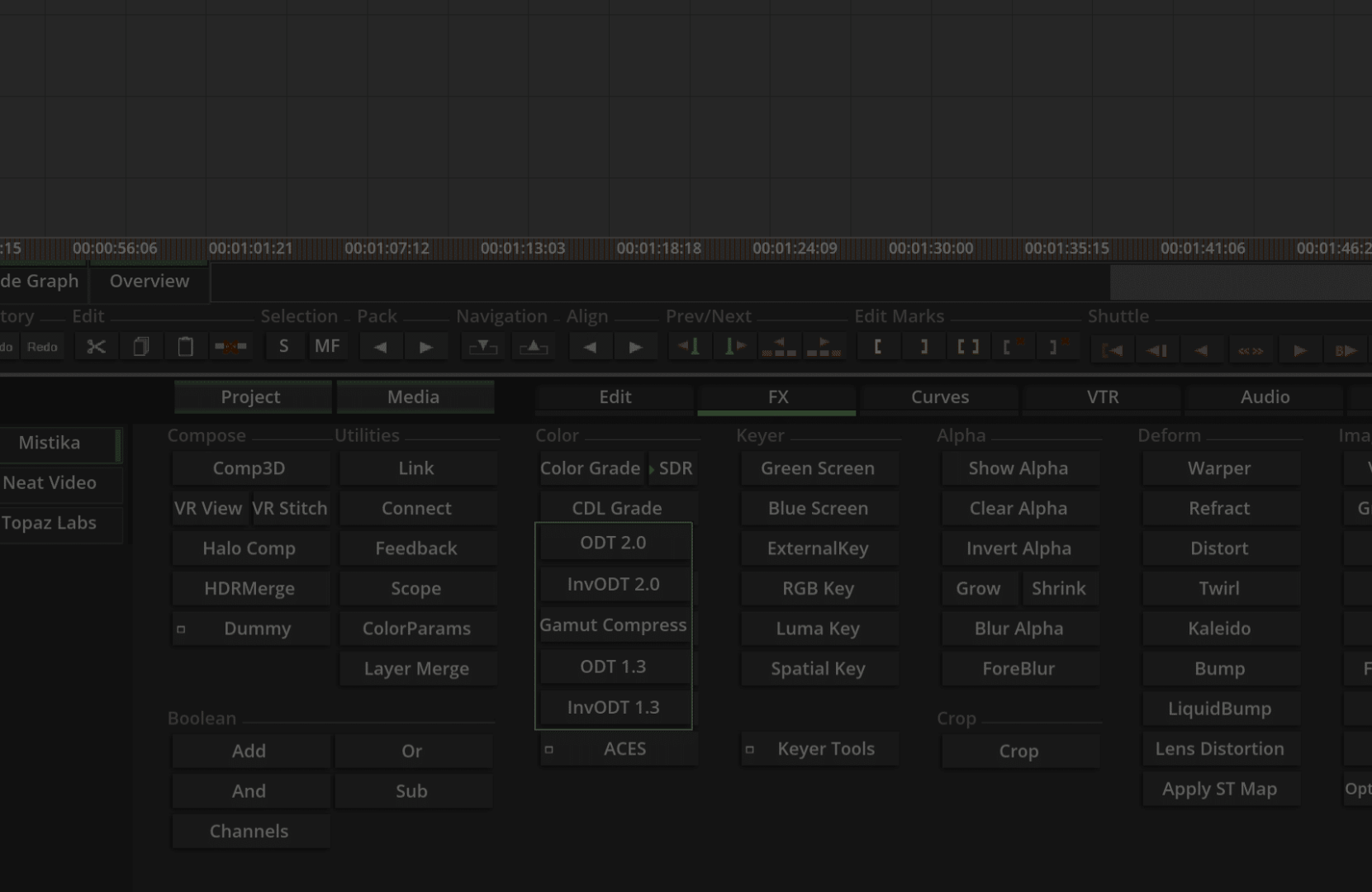Toggle the ACES checkbox in Color section

coord(549,749)
